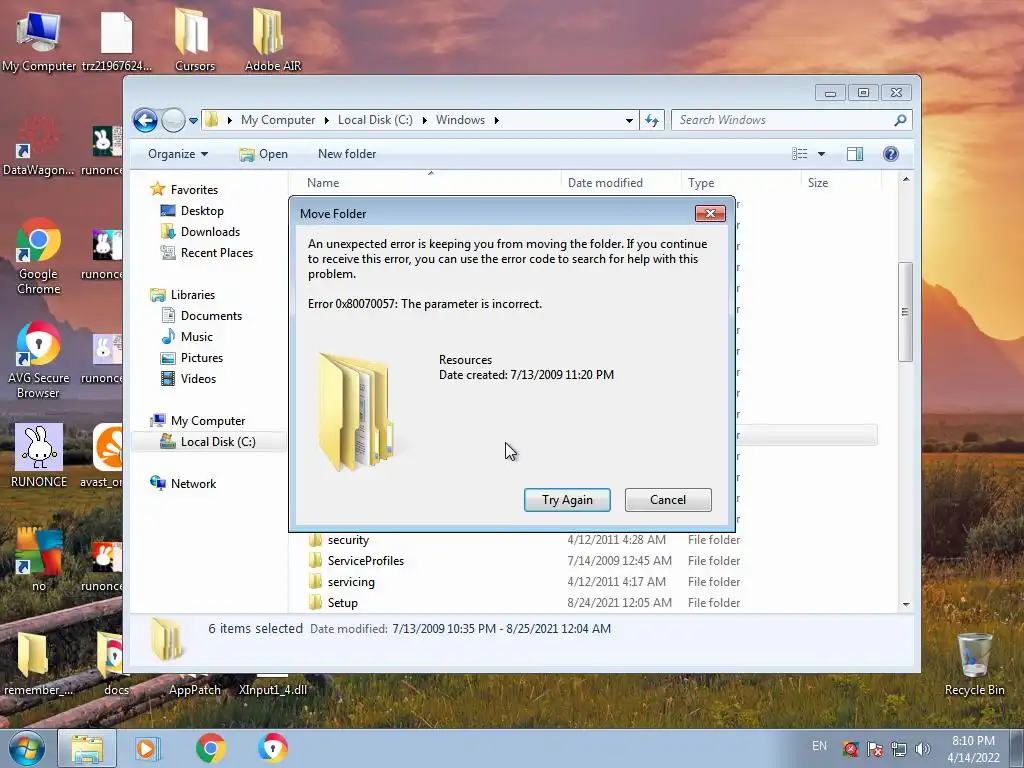Select Local Disk (C:) in navigation pane
The image size is (1024, 768).
point(208,442)
